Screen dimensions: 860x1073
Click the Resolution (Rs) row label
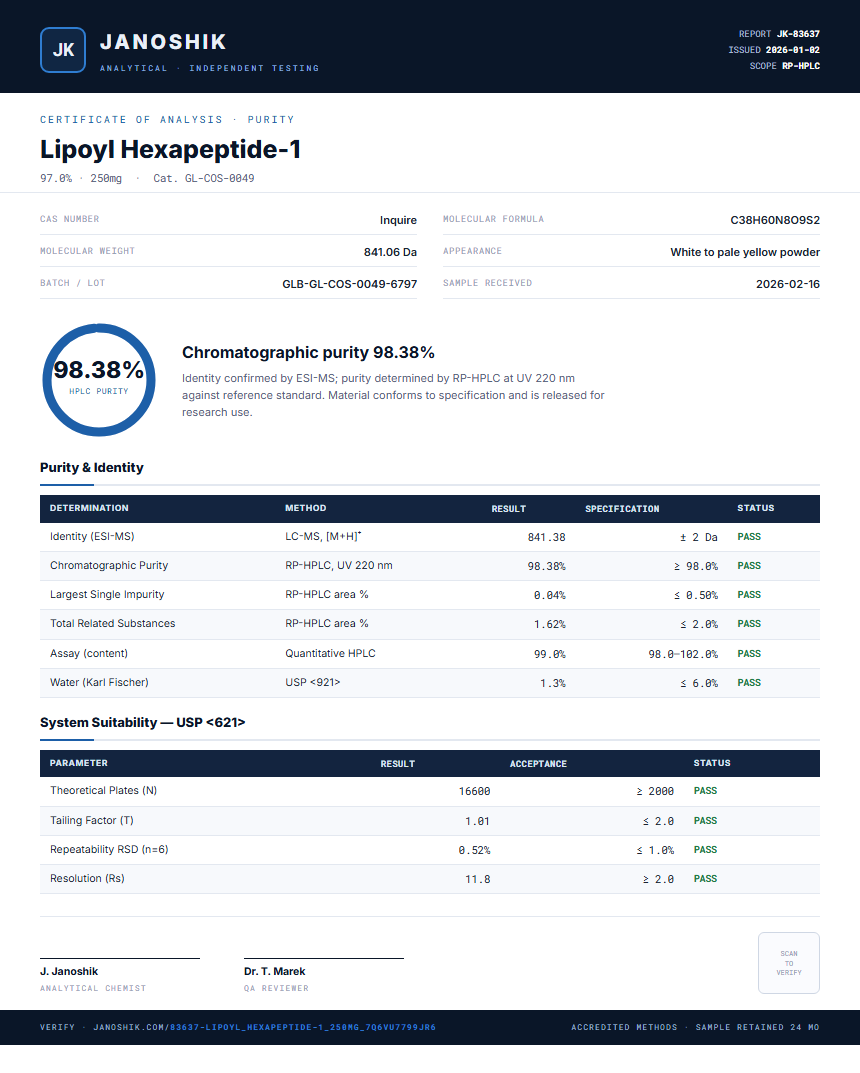pyautogui.click(x=87, y=878)
